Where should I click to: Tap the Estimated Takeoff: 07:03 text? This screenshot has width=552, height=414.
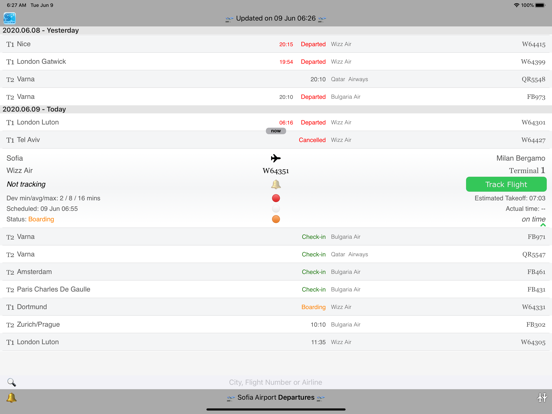coord(510,198)
